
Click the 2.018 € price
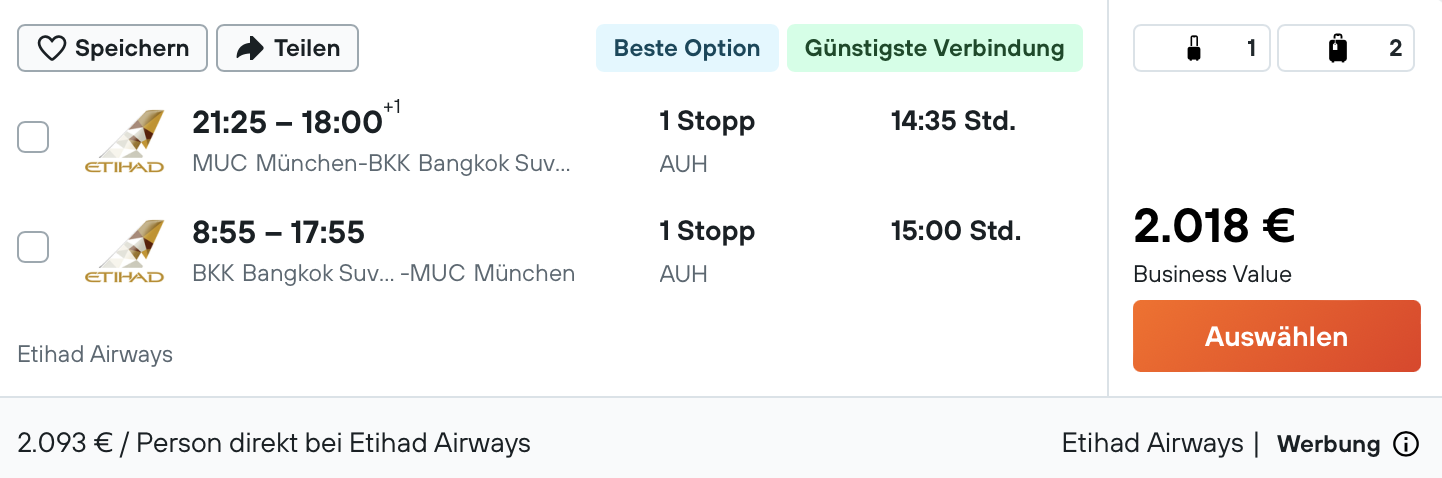pyautogui.click(x=1214, y=226)
